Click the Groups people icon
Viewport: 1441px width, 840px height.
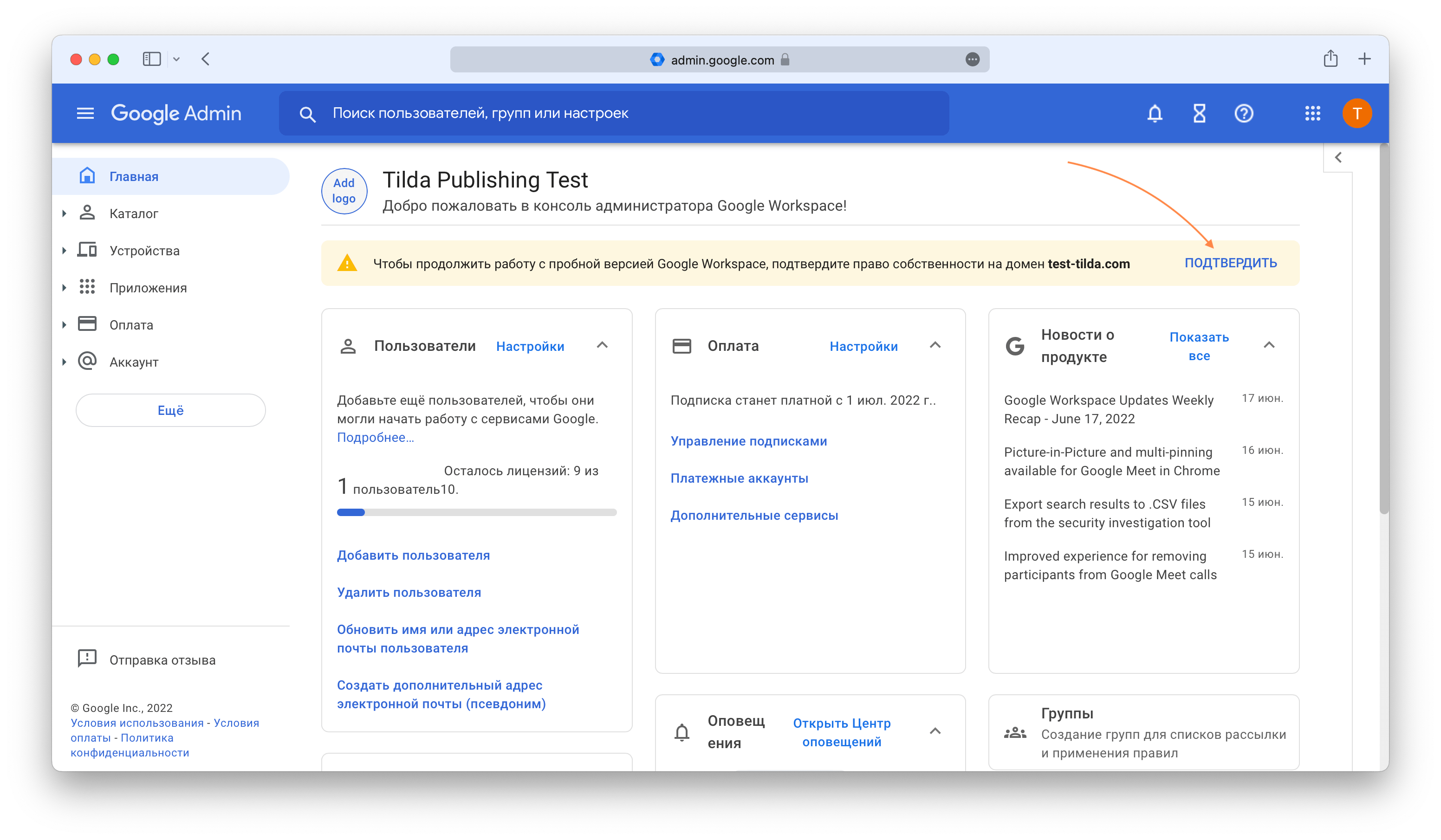click(1015, 732)
